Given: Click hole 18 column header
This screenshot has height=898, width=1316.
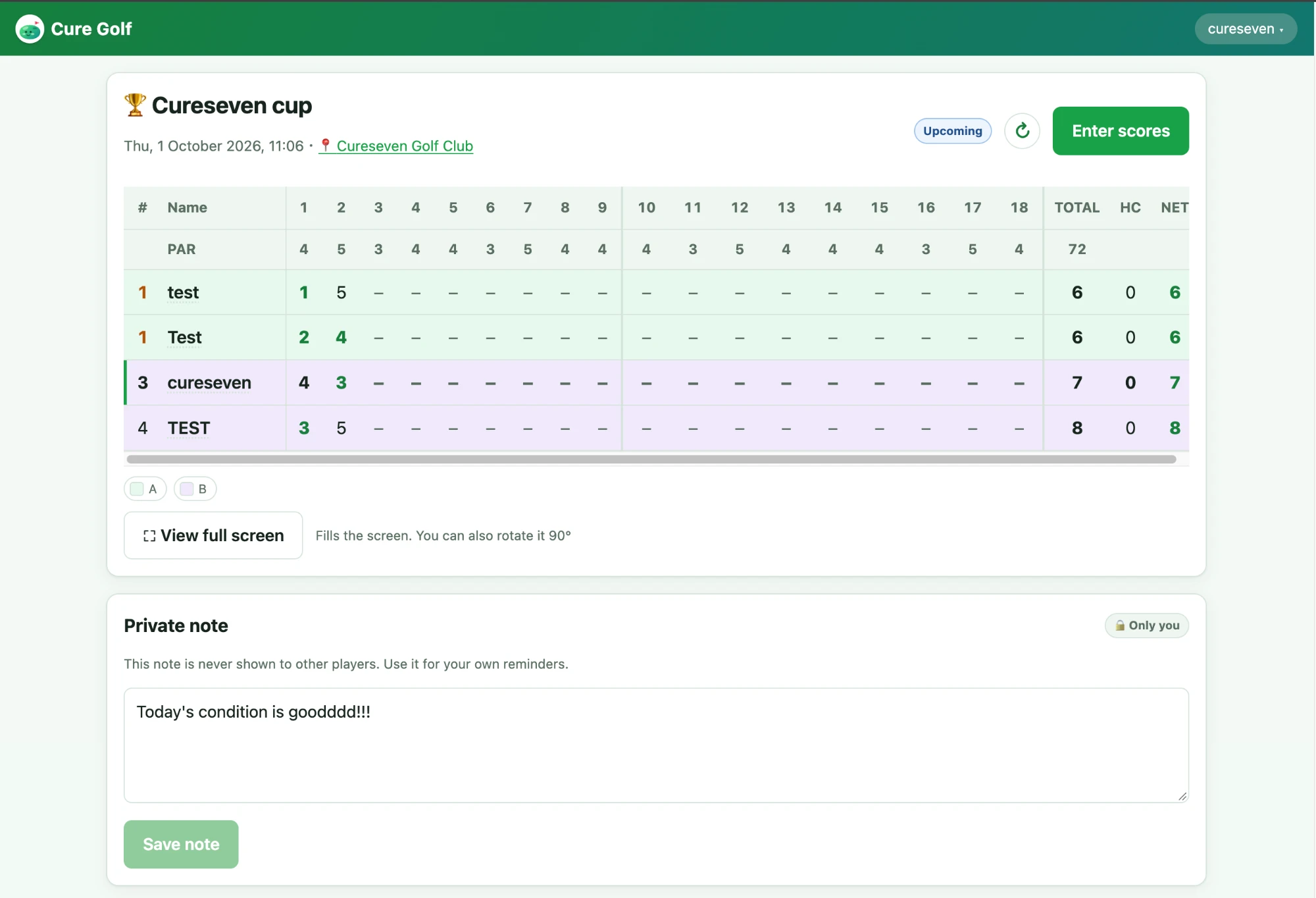Looking at the screenshot, I should 1019,207.
